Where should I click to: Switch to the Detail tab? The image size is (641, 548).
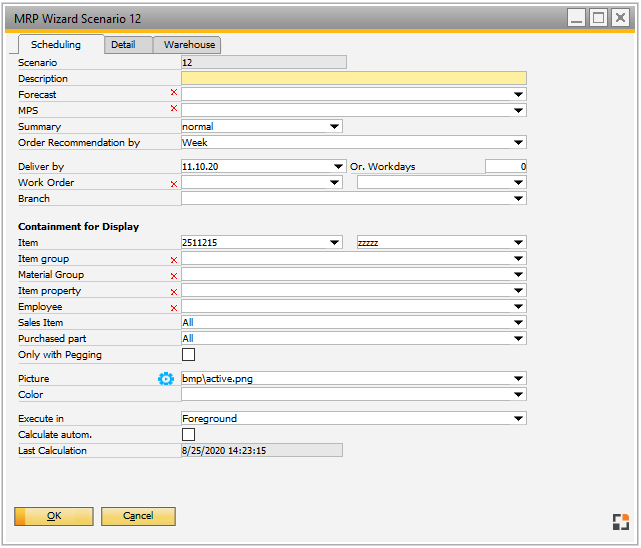tap(123, 45)
